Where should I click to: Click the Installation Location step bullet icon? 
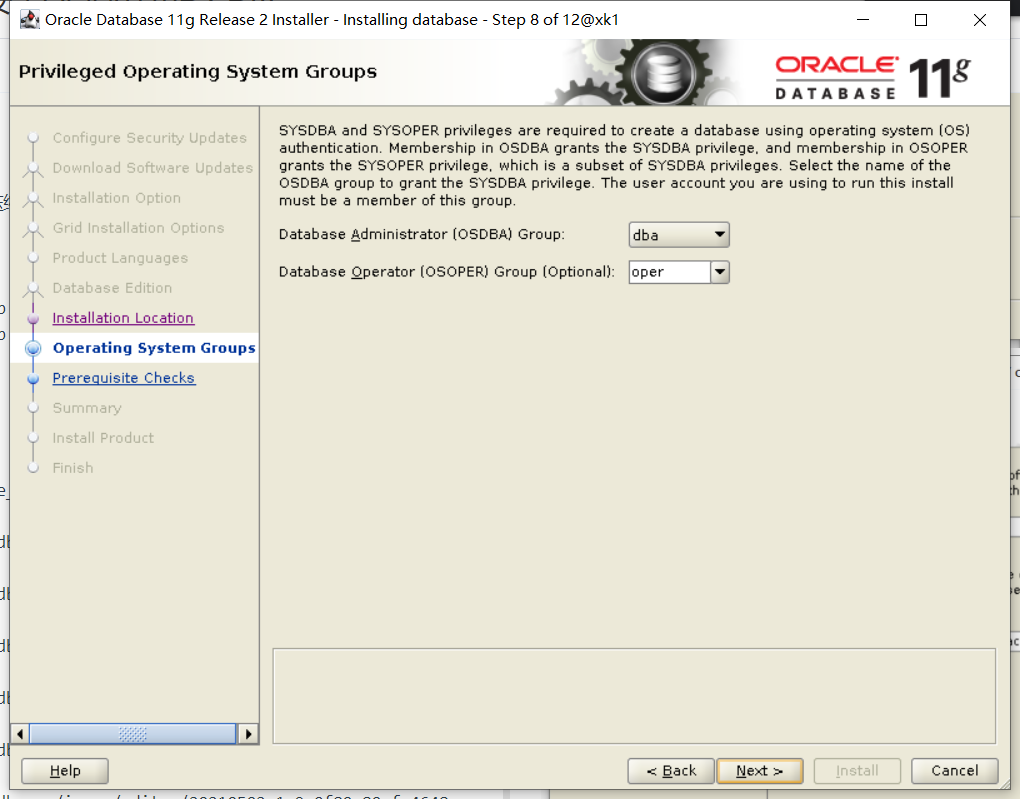pyautogui.click(x=33, y=319)
